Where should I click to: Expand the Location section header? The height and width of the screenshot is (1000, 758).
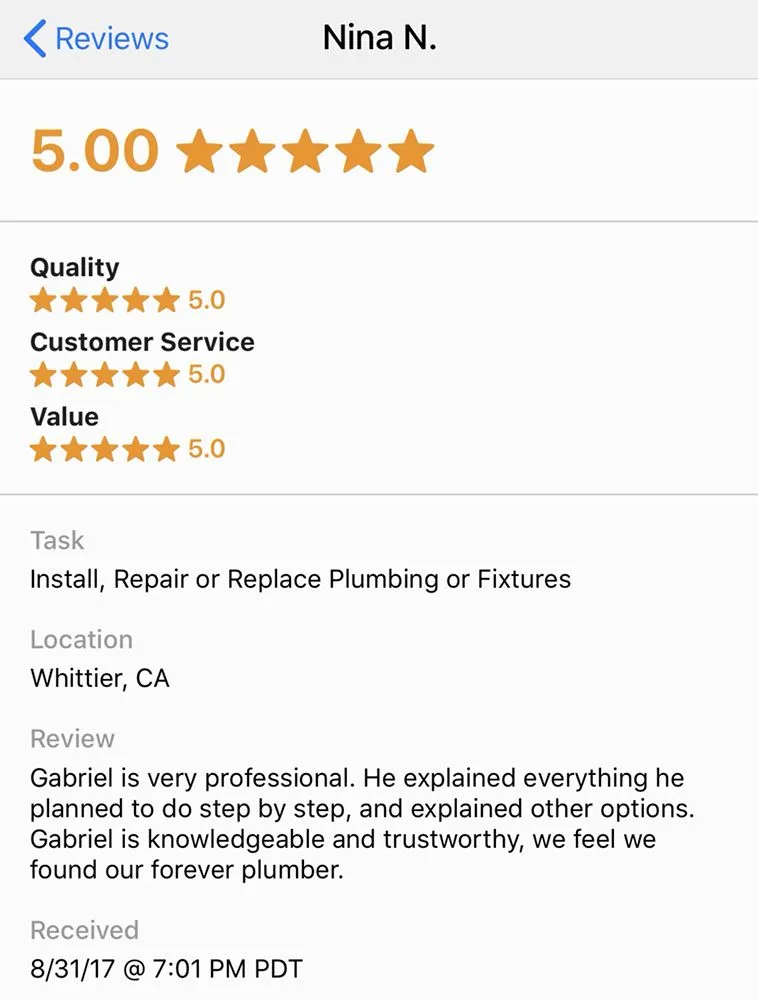point(81,640)
